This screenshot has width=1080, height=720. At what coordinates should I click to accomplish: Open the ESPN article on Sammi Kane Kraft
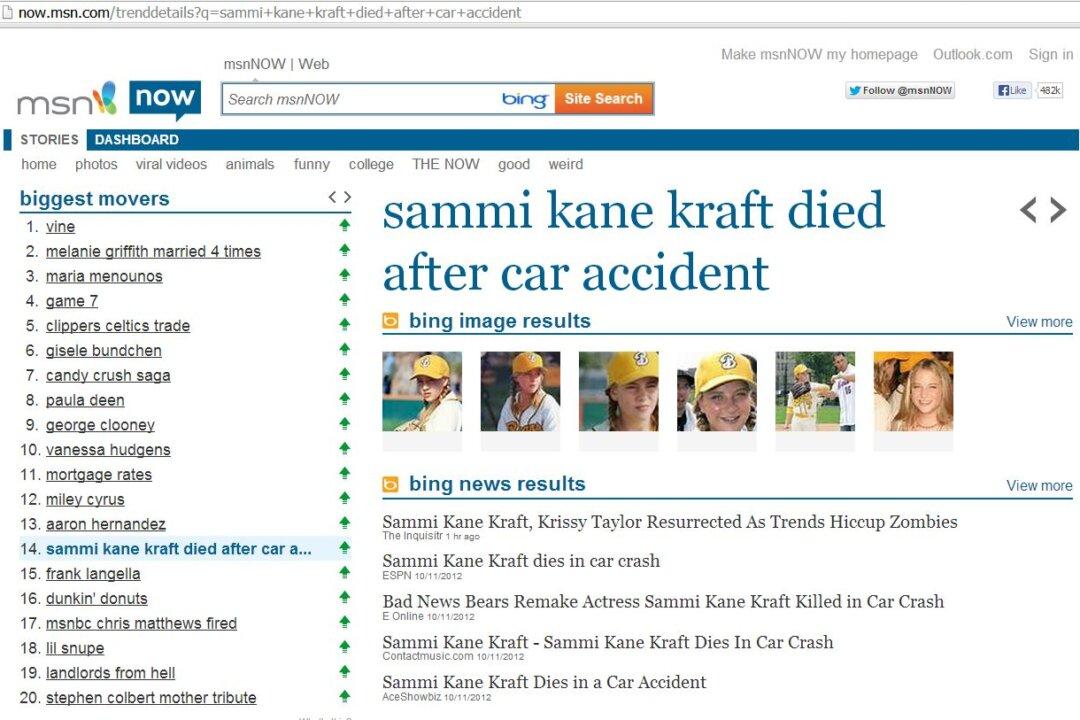coord(521,561)
